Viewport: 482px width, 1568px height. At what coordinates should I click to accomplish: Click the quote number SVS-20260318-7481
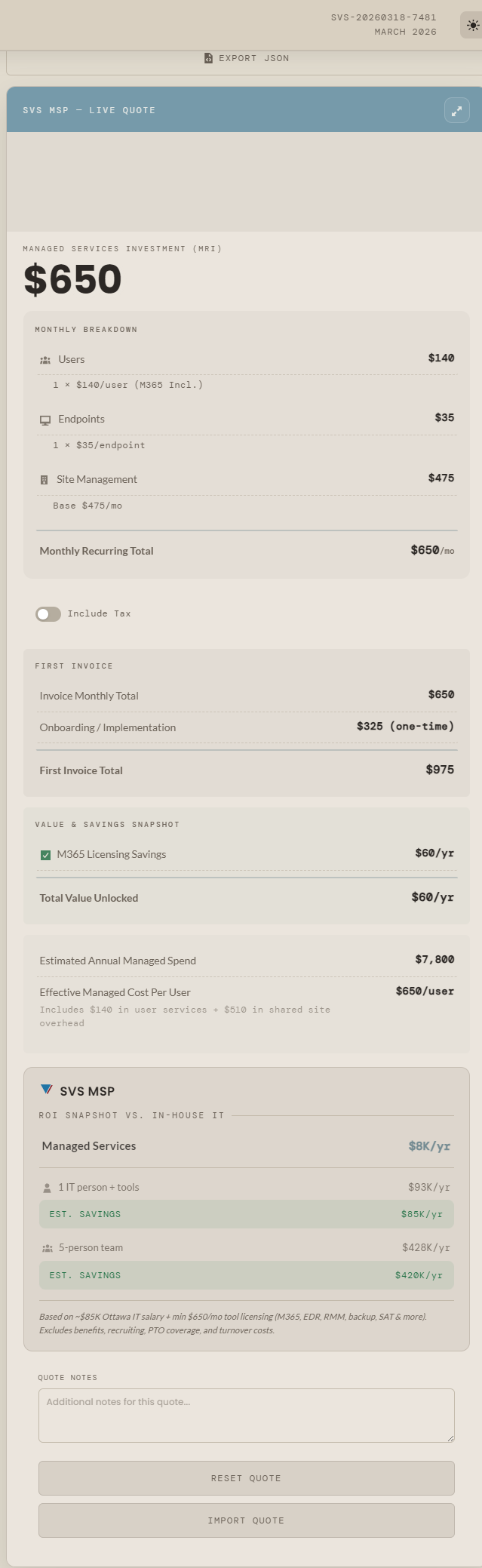pos(383,17)
